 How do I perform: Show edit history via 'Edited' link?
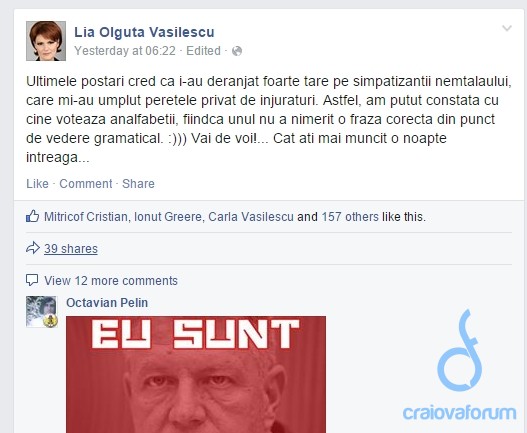coord(203,51)
